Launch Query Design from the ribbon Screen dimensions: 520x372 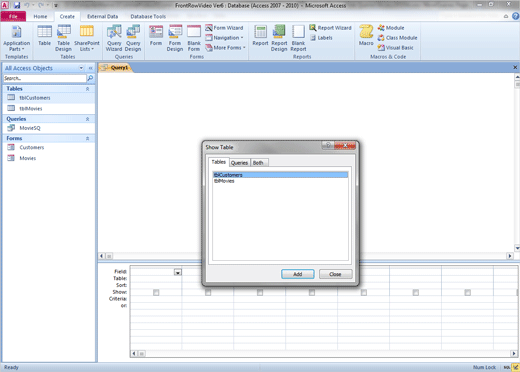coord(133,39)
